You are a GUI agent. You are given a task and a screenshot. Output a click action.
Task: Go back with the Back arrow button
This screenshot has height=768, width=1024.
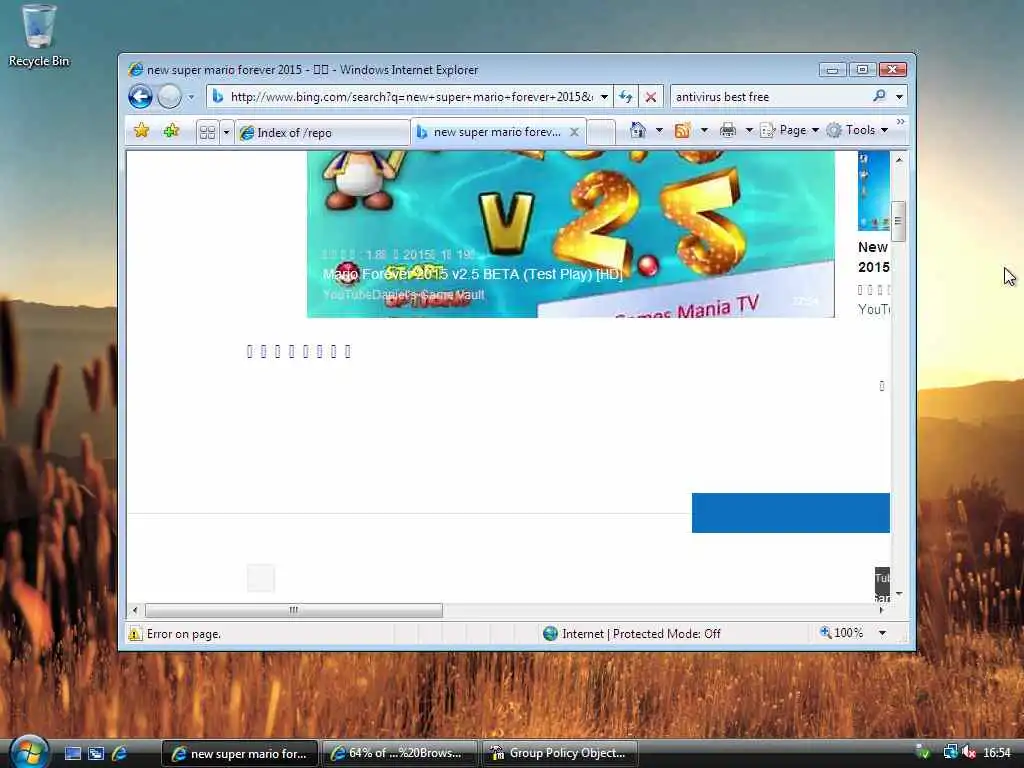click(140, 97)
